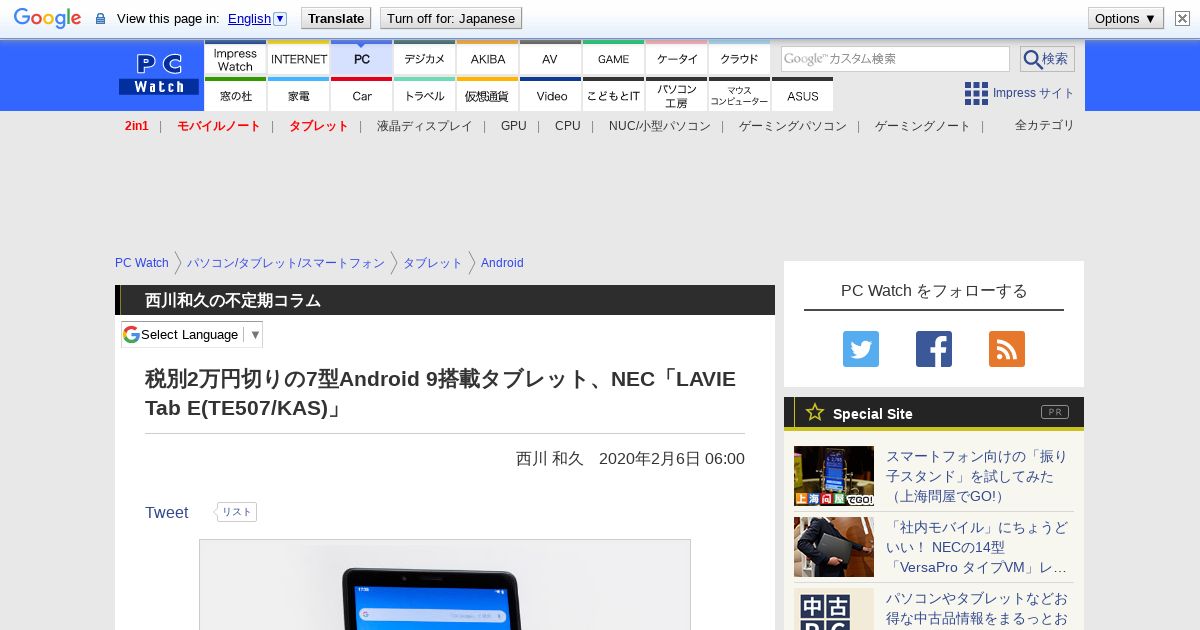This screenshot has height=630, width=1200.
Task: Open the 全カテゴリ link
Action: (x=1045, y=125)
